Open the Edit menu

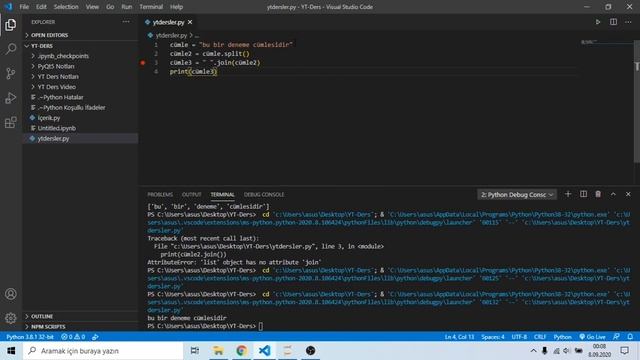[41, 7]
